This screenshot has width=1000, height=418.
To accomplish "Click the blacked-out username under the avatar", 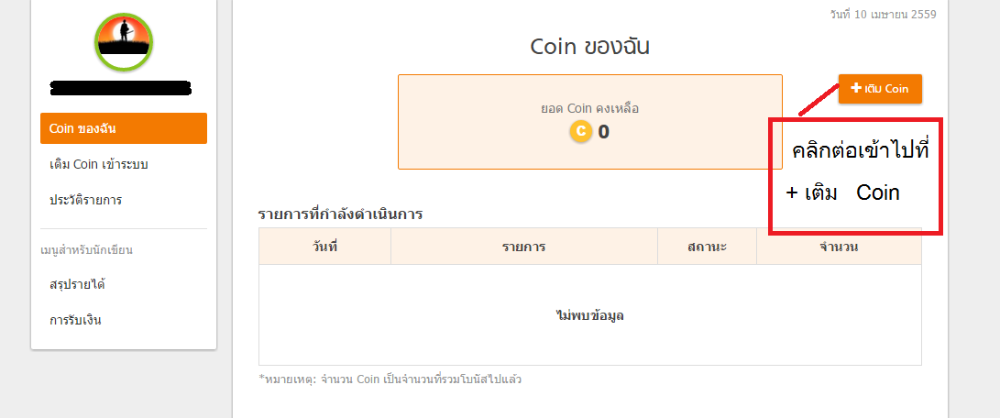I will click(x=120, y=88).
